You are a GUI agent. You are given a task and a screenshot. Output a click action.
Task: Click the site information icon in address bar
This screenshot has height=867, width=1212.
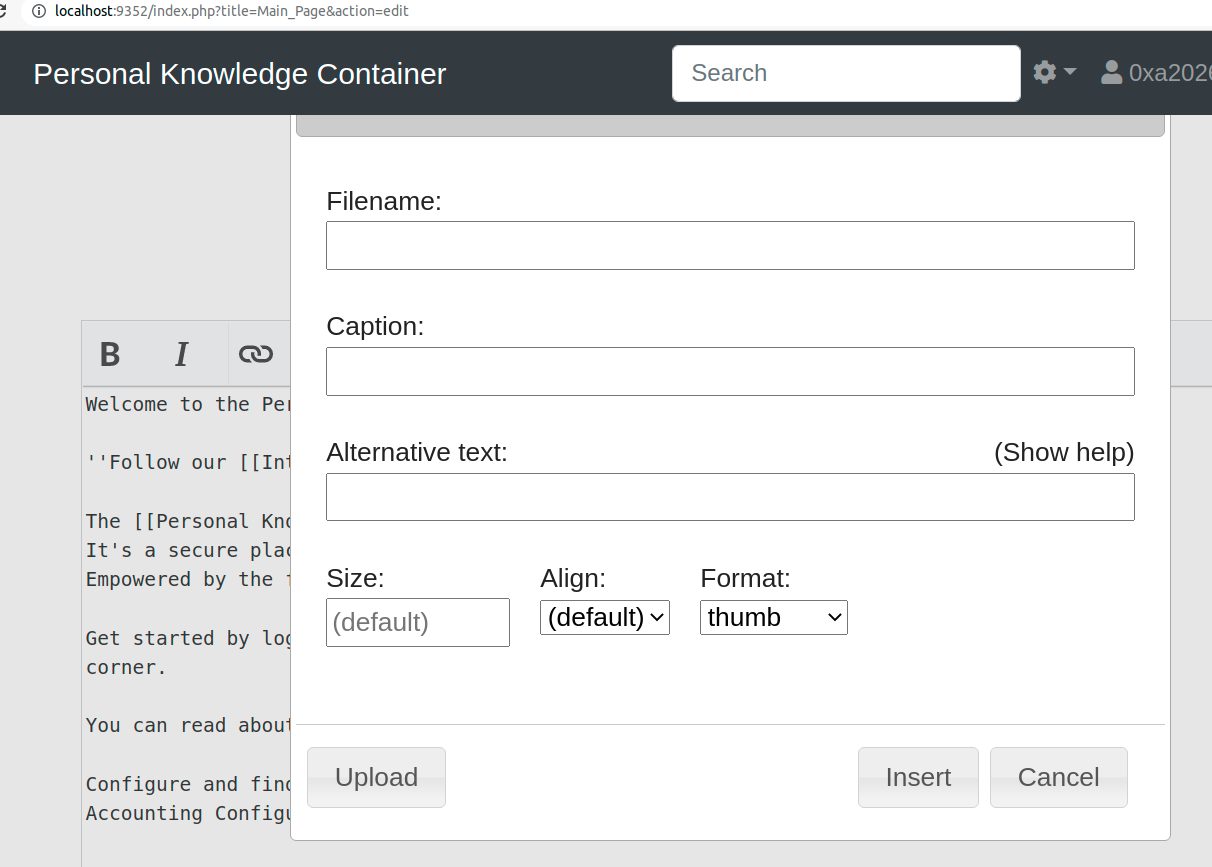coord(39,11)
